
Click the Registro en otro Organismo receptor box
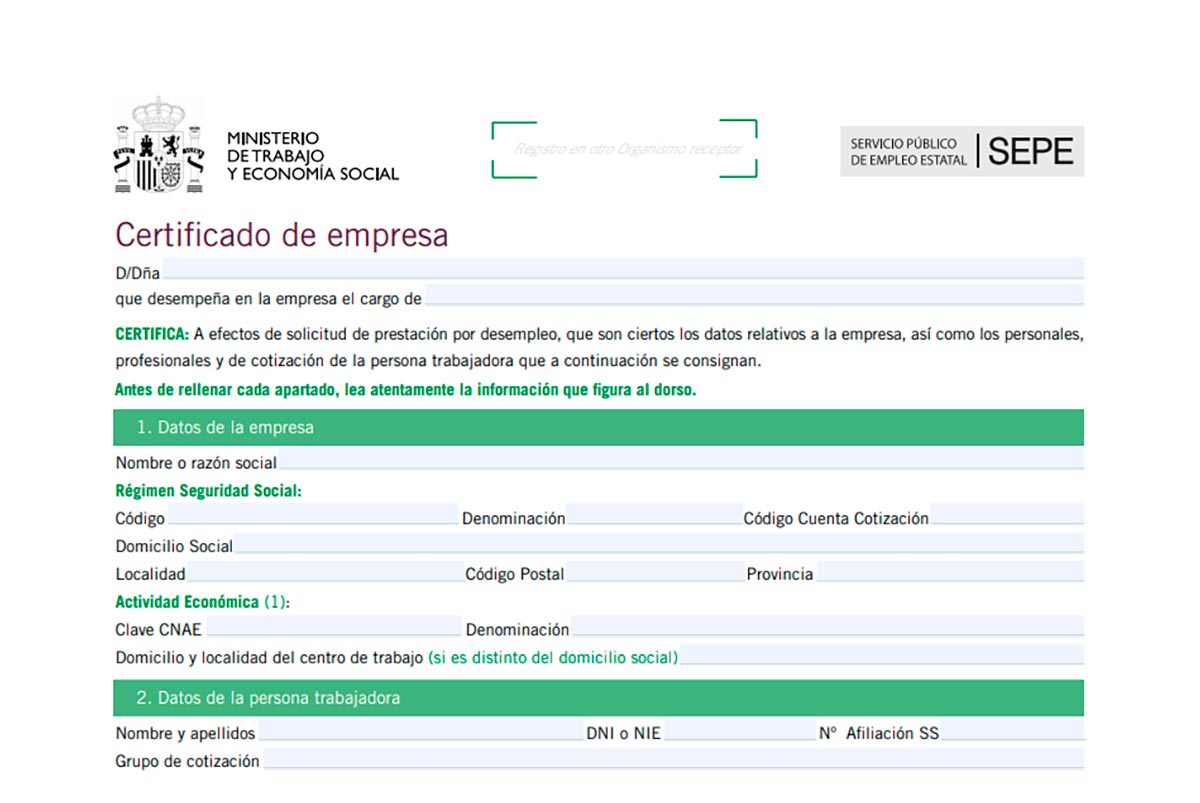pyautogui.click(x=624, y=148)
